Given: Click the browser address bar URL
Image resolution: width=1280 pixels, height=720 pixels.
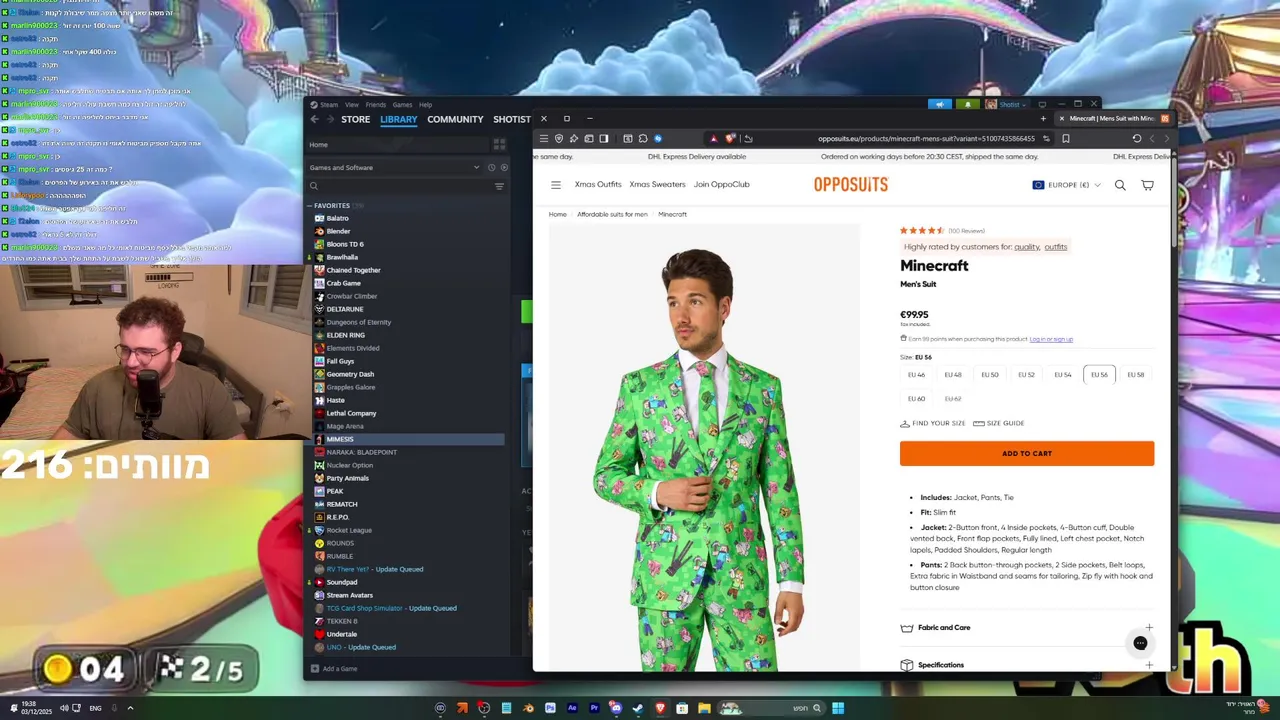Looking at the screenshot, I should coord(926,139).
